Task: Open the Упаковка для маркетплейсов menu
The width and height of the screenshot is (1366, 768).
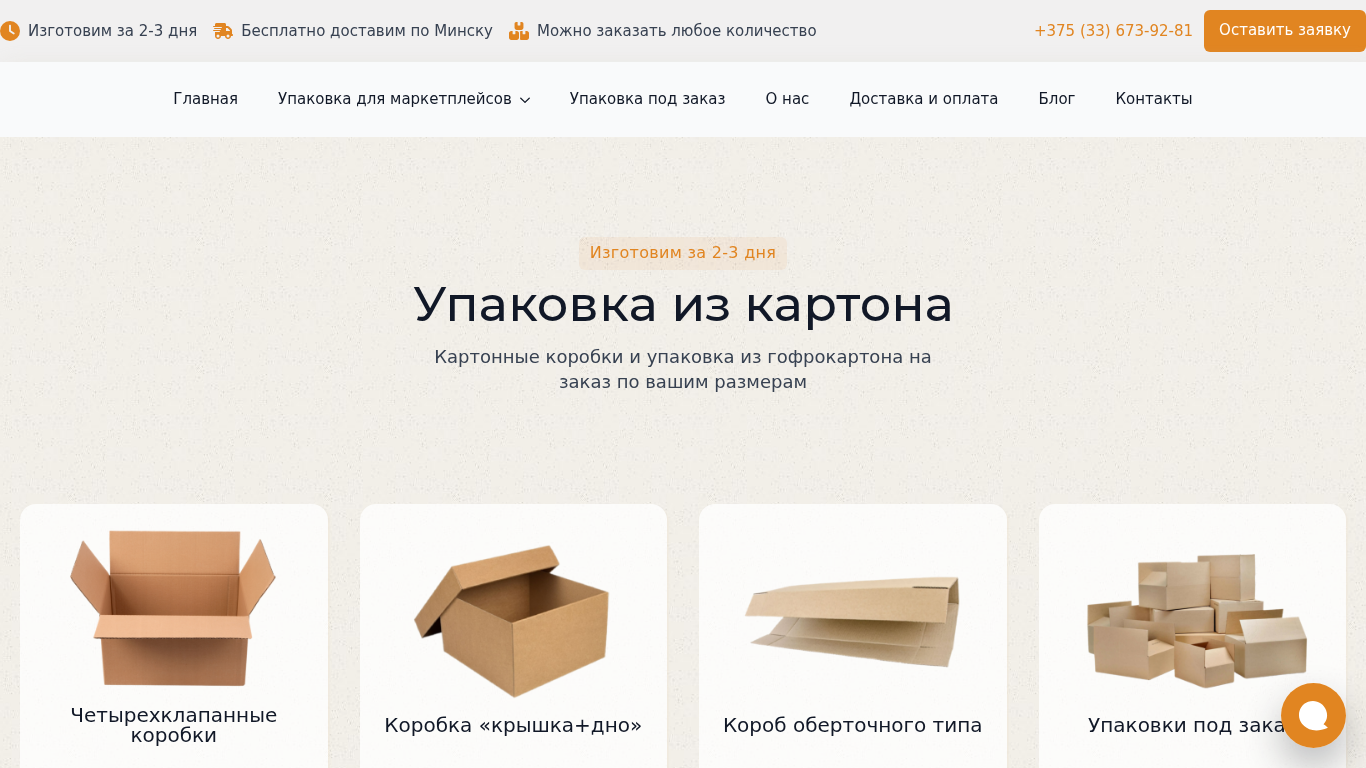Action: (x=395, y=99)
